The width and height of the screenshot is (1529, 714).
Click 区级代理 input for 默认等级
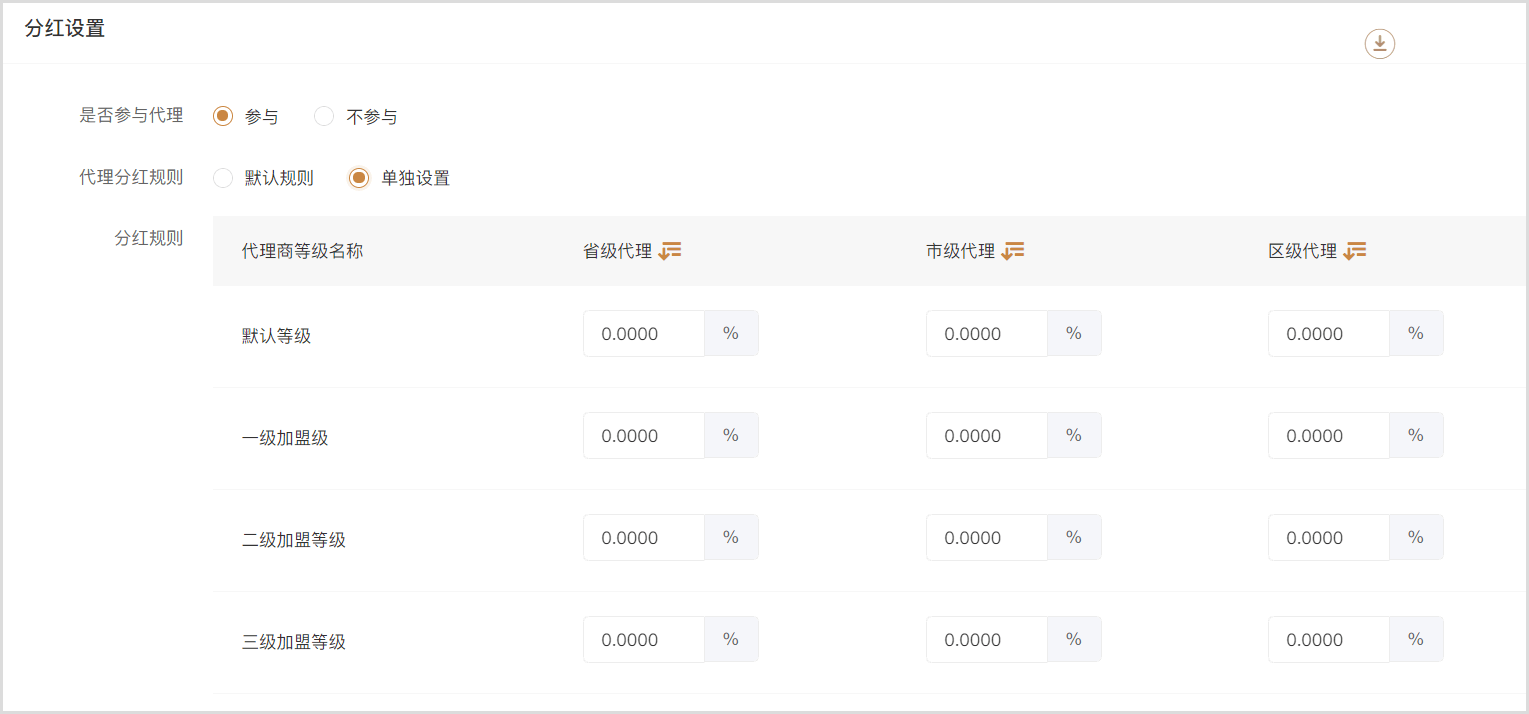tap(1329, 334)
